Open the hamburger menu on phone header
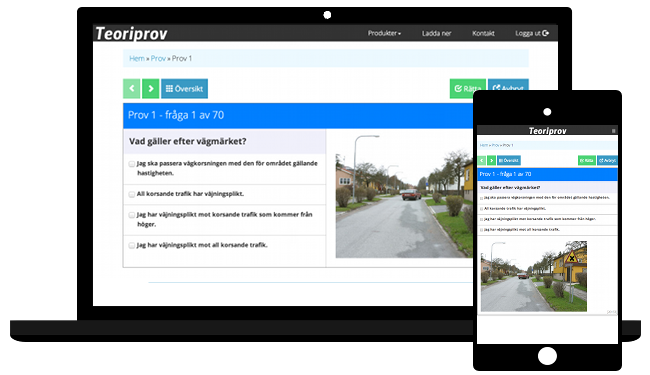The width and height of the screenshot is (650, 375). (614, 131)
